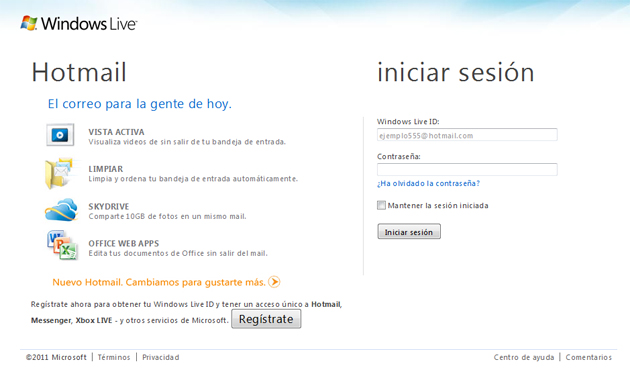Click the ©2011 Microsoft text

pyautogui.click(x=56, y=357)
